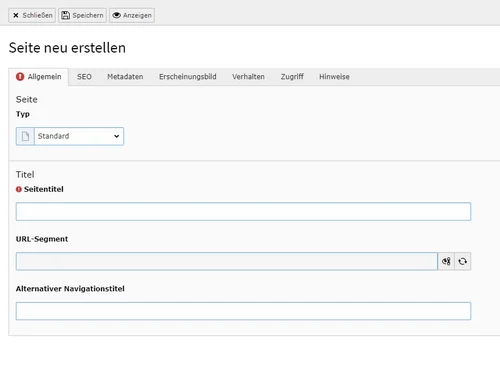This screenshot has width=500, height=375.
Task: Click the URL-Segment label
Action: point(42,239)
